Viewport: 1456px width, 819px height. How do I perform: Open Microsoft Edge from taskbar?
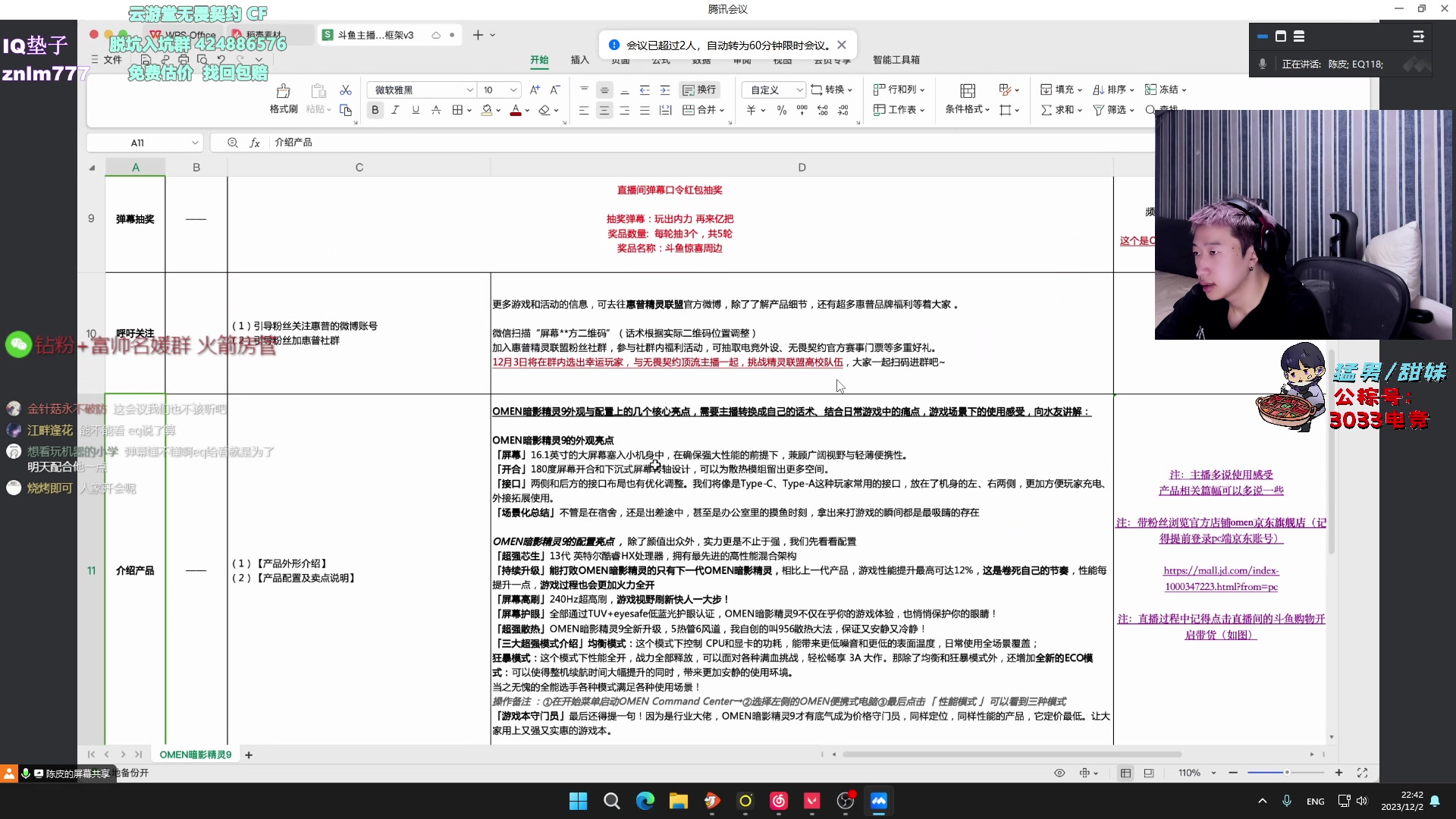point(645,801)
